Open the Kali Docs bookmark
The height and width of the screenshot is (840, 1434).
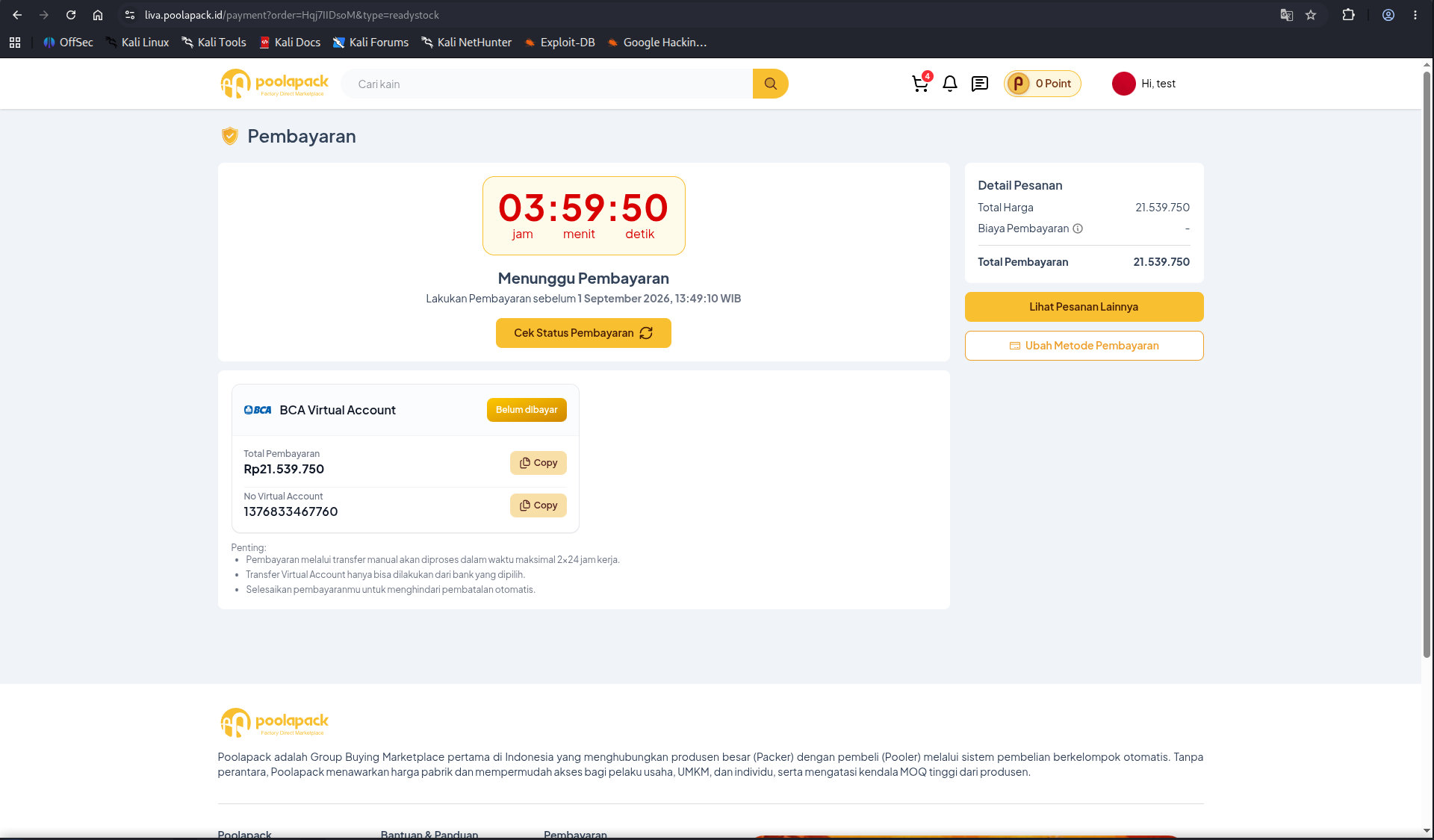tap(290, 43)
